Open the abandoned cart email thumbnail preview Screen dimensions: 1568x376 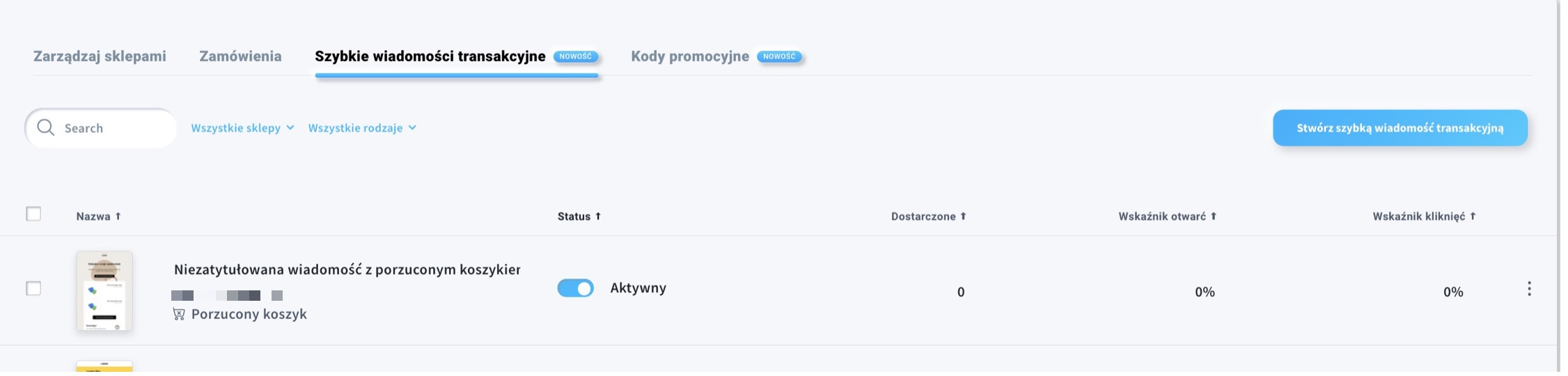(x=104, y=292)
